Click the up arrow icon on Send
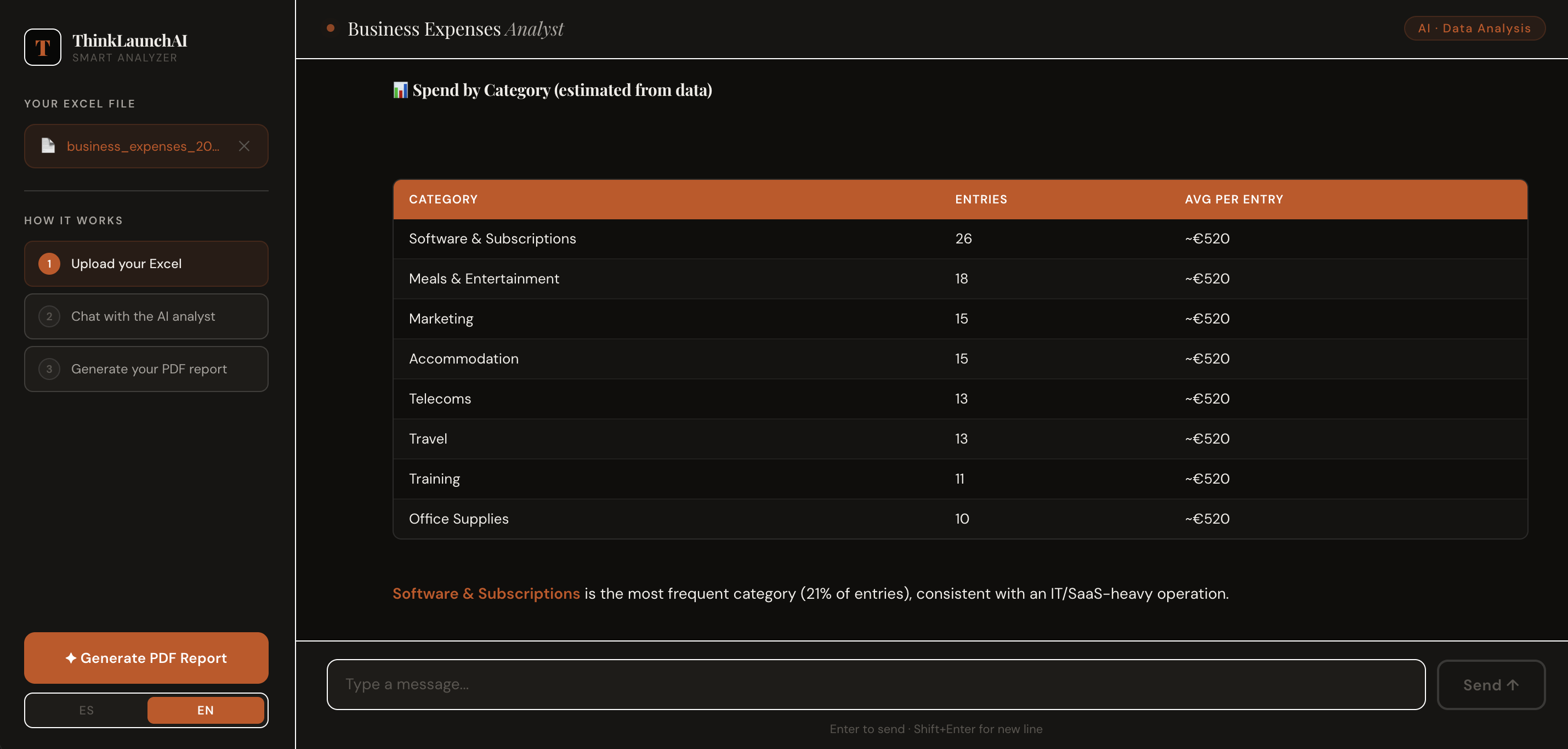The image size is (1568, 749). 1513,684
